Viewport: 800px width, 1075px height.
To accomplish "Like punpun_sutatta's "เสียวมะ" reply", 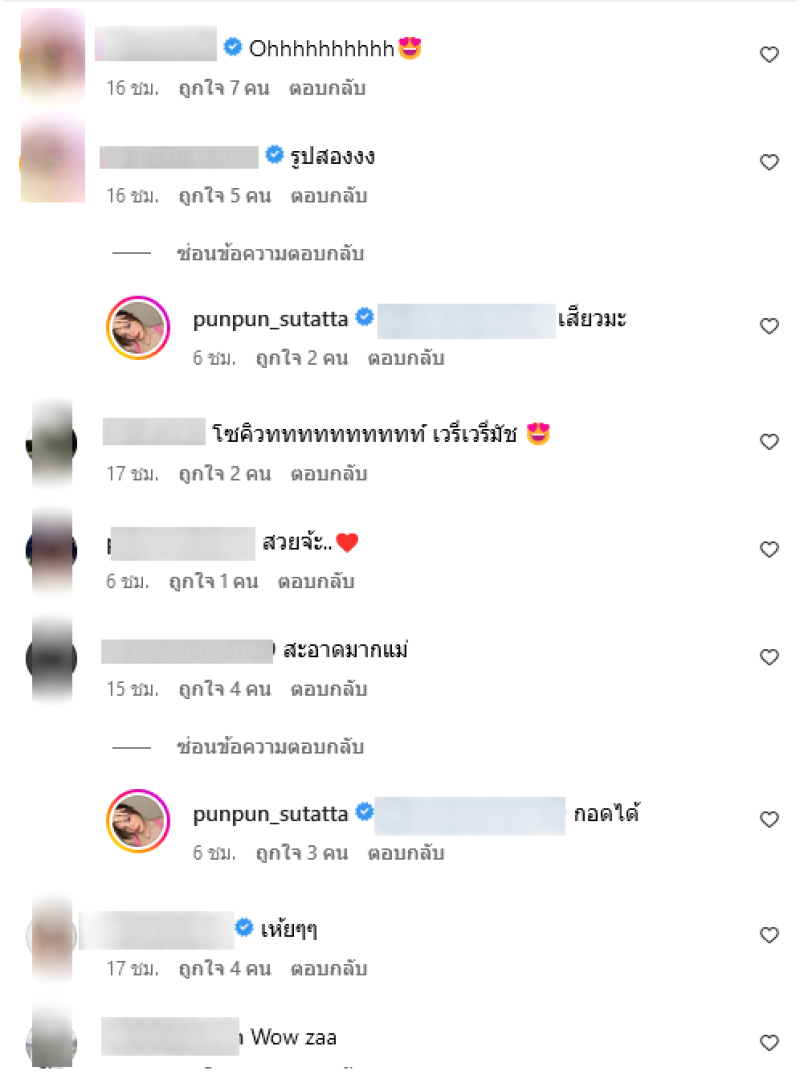I will [769, 326].
